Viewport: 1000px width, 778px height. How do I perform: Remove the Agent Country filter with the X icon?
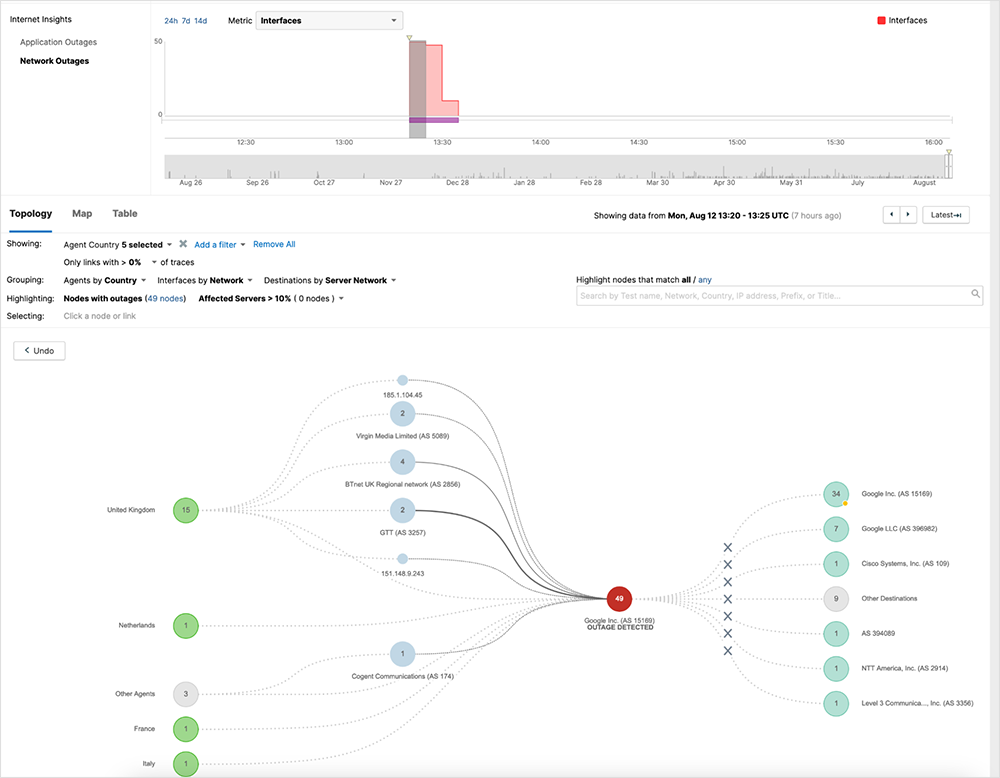pyautogui.click(x=183, y=244)
